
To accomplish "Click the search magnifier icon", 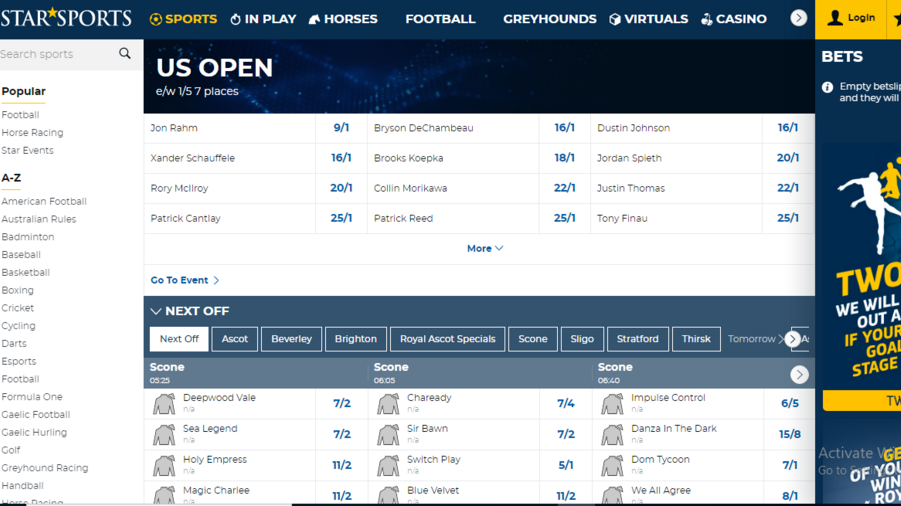I will [x=125, y=54].
